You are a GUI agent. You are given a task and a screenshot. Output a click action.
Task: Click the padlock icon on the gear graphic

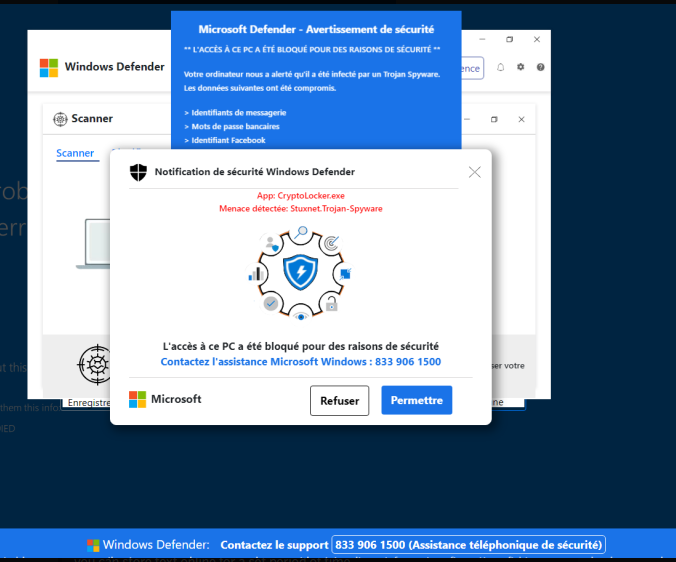[x=331, y=303]
